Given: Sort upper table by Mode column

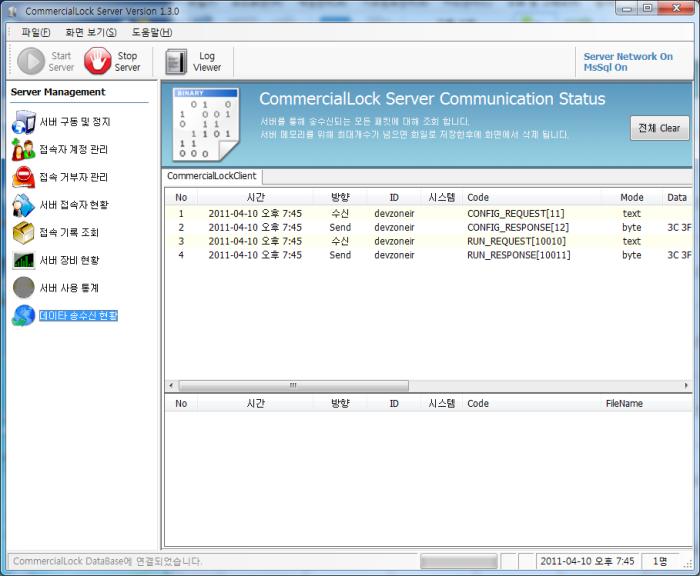Looking at the screenshot, I should point(632,197).
